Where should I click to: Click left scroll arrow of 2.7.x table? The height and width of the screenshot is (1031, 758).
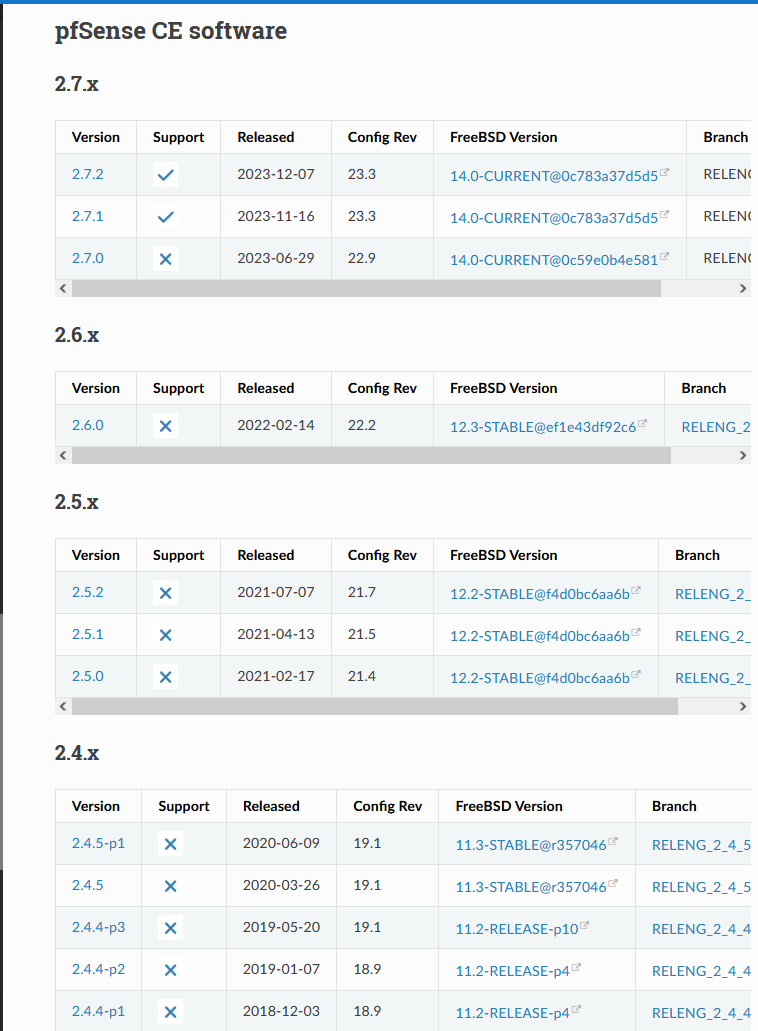(x=63, y=288)
